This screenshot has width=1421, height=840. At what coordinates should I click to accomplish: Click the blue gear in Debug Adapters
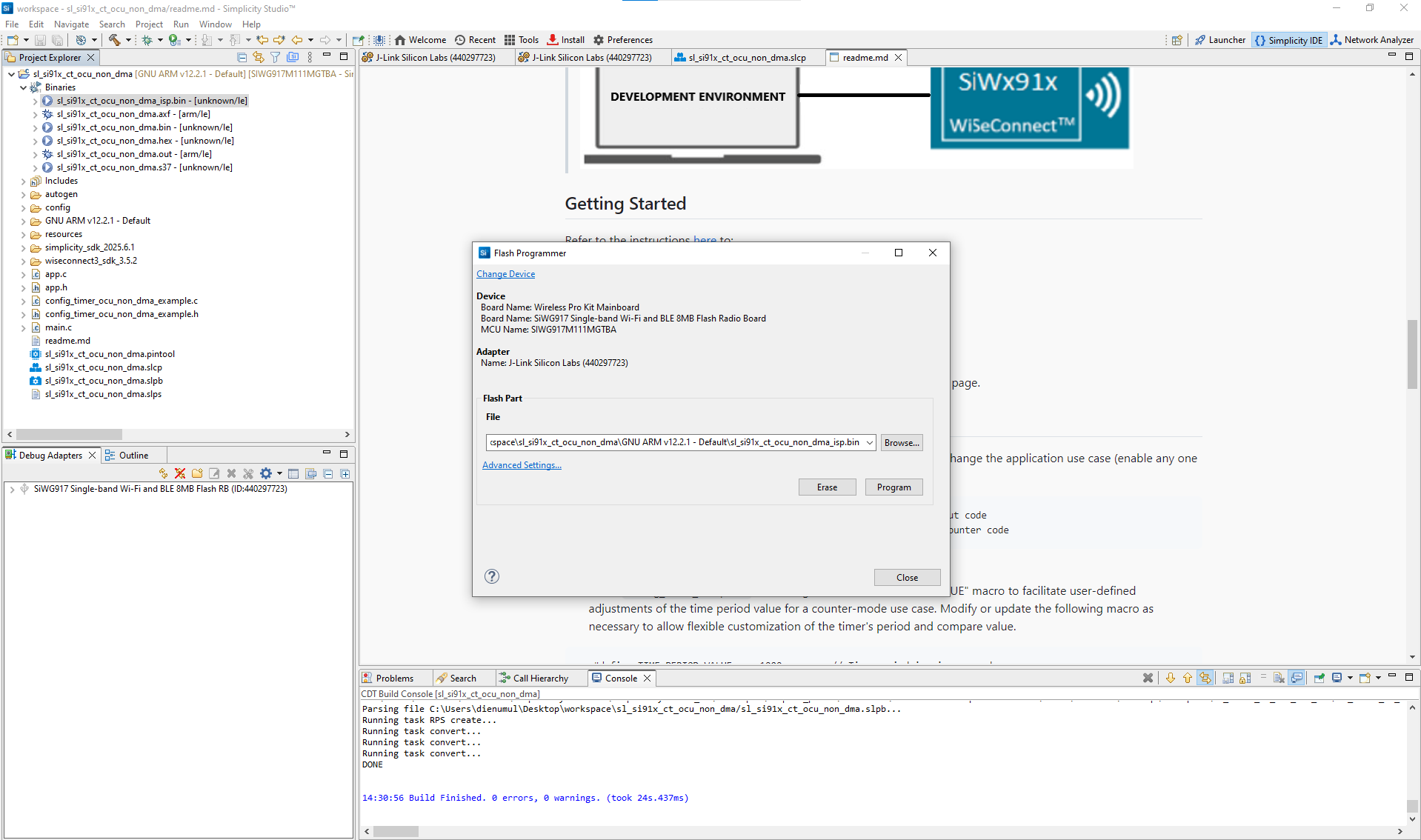point(266,473)
